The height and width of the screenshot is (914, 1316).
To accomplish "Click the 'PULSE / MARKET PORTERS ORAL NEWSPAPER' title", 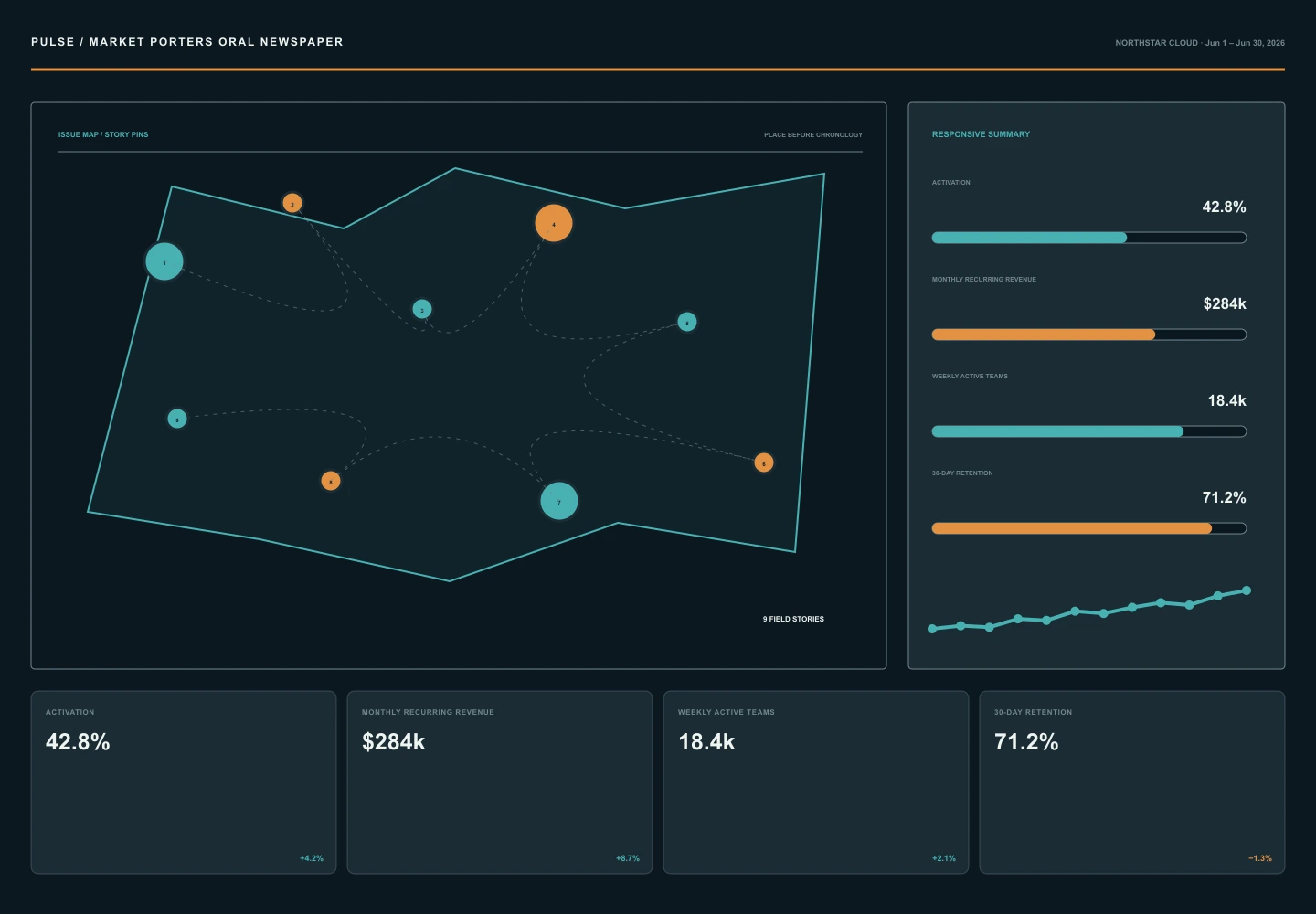I will coord(187,42).
